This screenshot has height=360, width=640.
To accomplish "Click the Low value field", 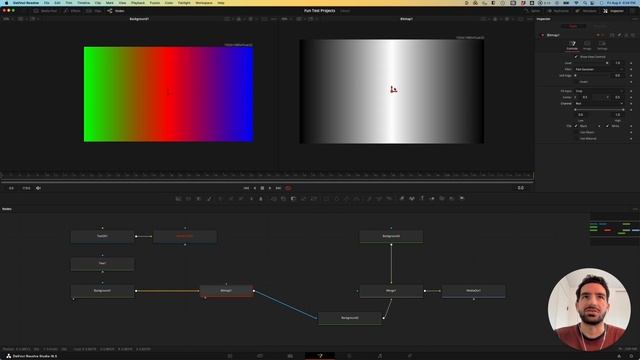I will click(581, 115).
